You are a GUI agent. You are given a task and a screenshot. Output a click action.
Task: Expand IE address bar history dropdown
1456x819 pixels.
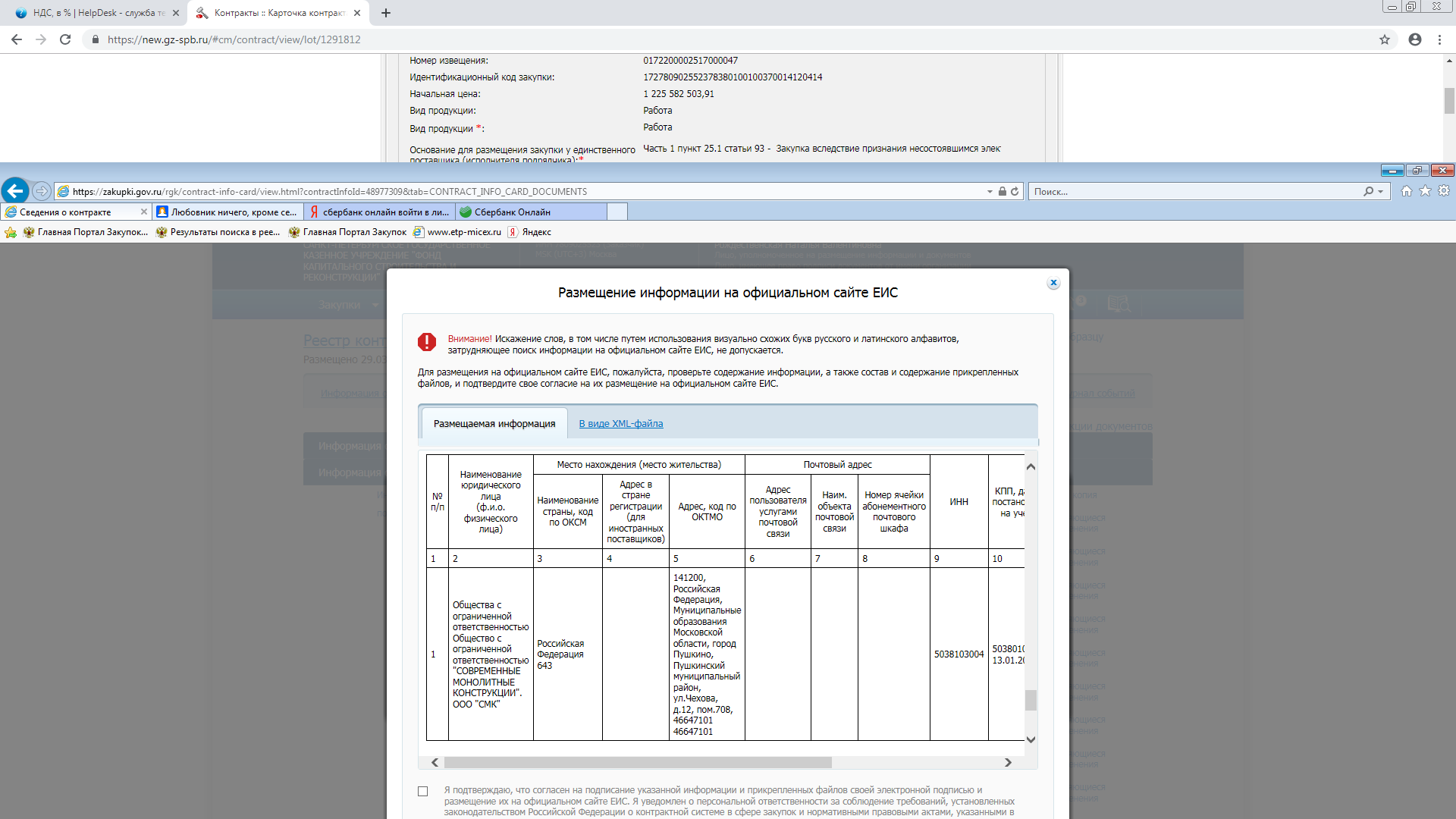(990, 192)
